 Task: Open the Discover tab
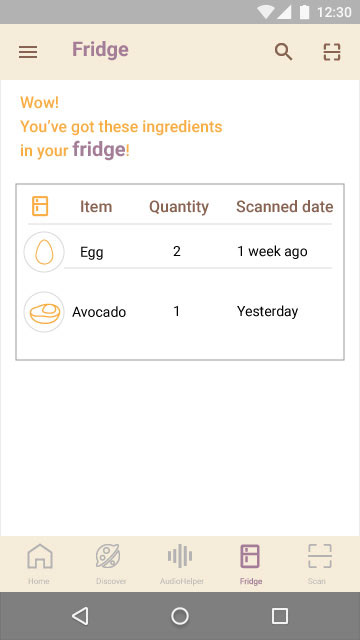[111, 564]
